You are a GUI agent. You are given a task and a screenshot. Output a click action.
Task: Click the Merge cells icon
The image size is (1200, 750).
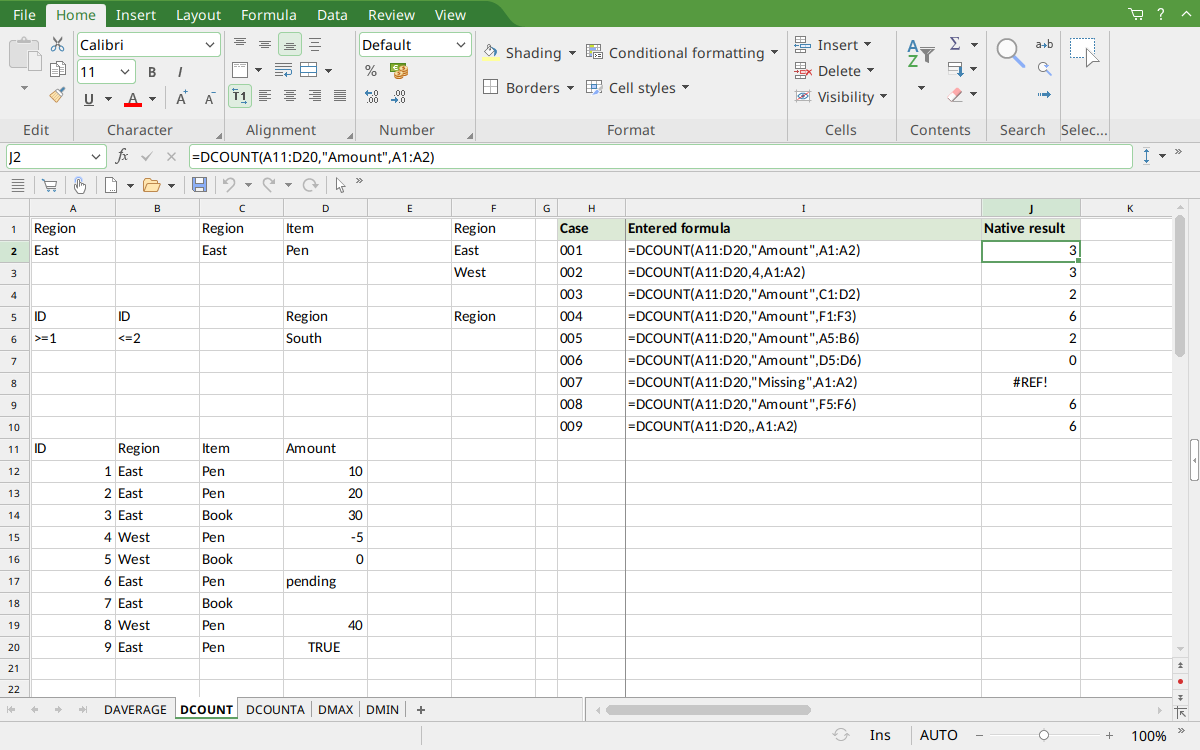point(309,70)
